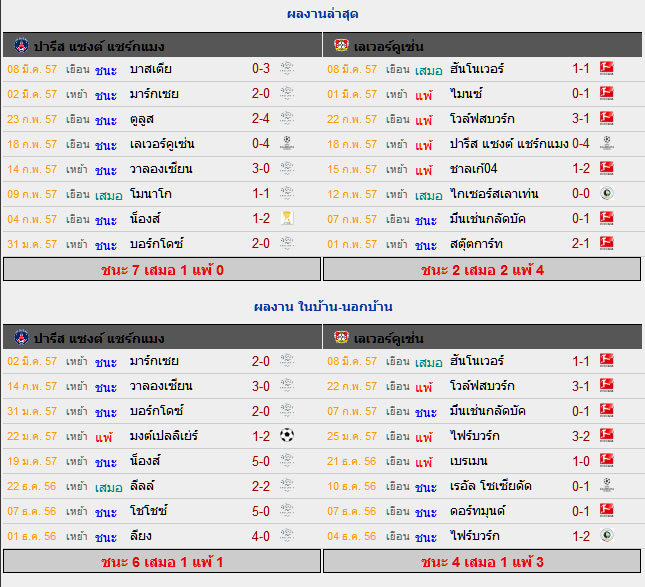
Task: Click the date 15 ก.พ. 57
Action: pos(352,169)
